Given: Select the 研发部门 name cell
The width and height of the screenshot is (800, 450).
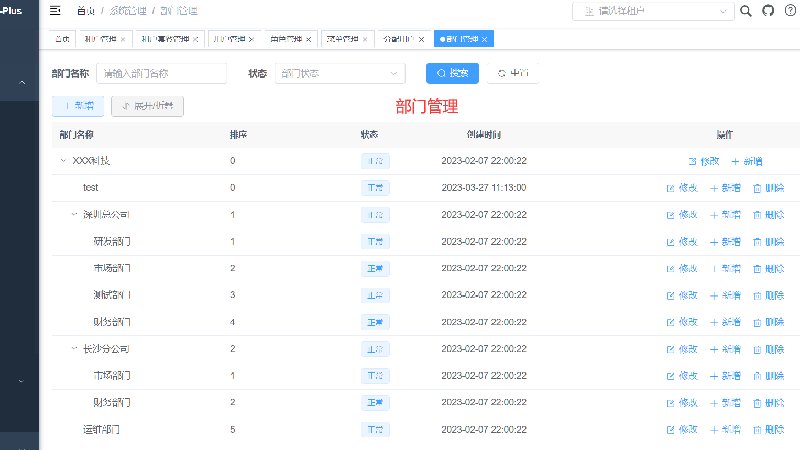Looking at the screenshot, I should click(112, 241).
